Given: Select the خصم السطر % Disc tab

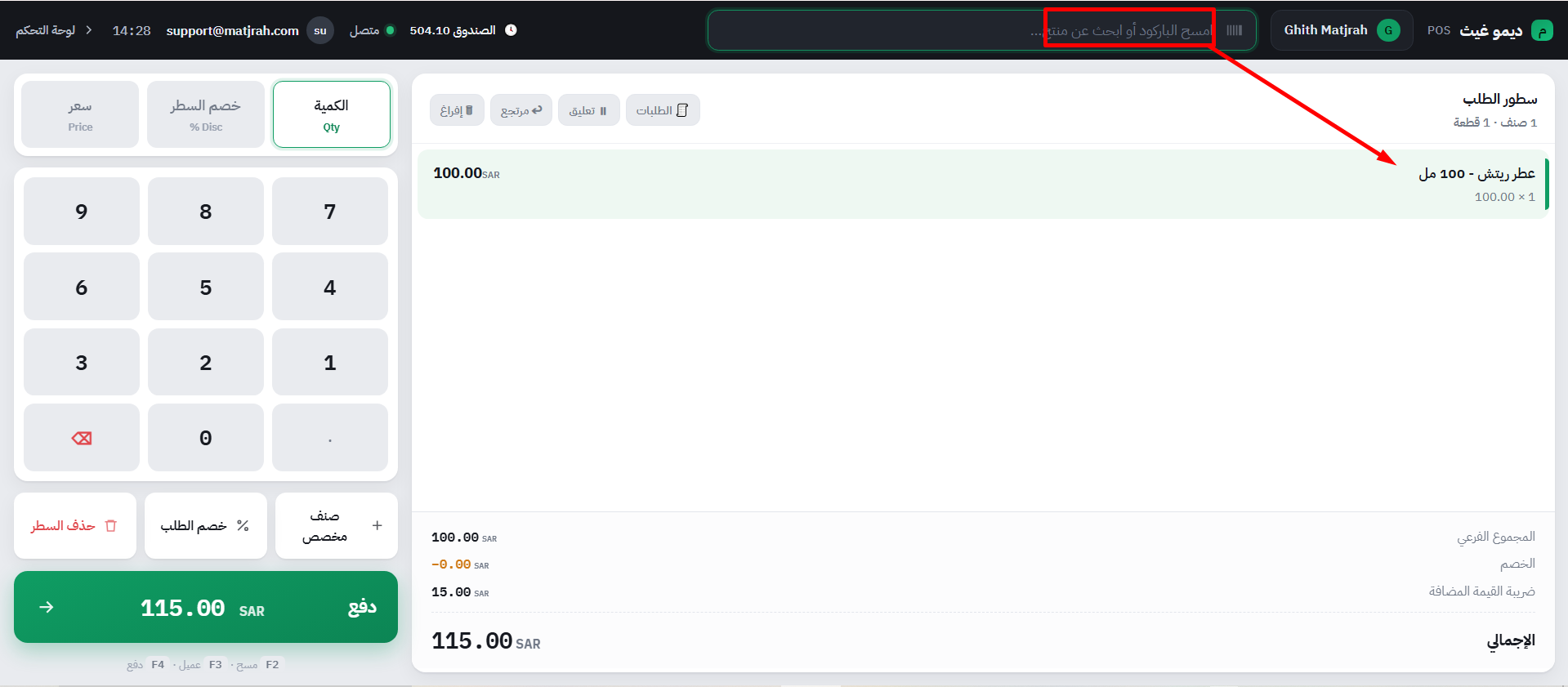Looking at the screenshot, I should pyautogui.click(x=206, y=114).
